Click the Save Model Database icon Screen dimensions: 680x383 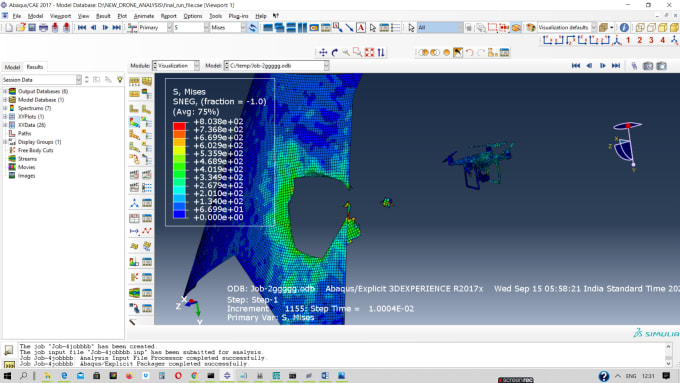[32, 28]
